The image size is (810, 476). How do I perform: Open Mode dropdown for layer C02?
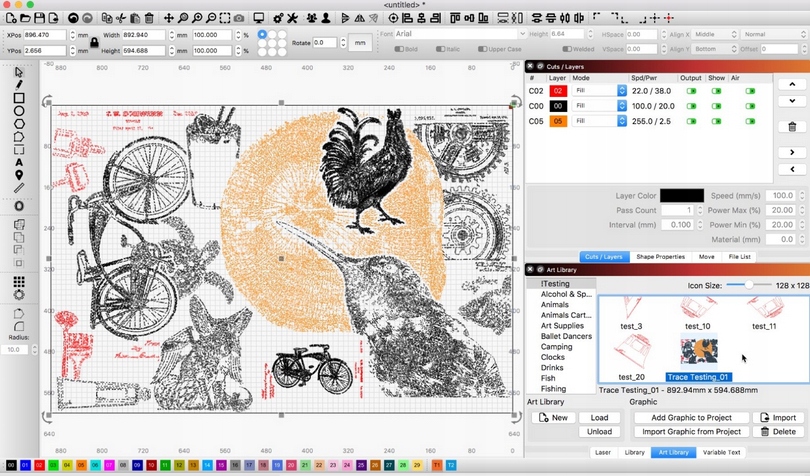[600, 91]
